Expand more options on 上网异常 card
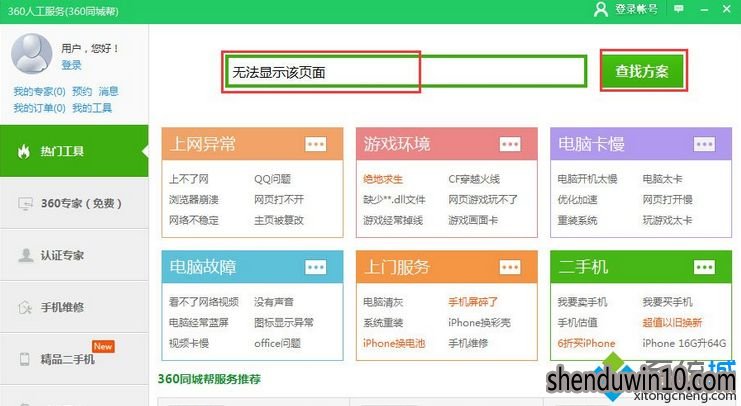 tap(316, 144)
